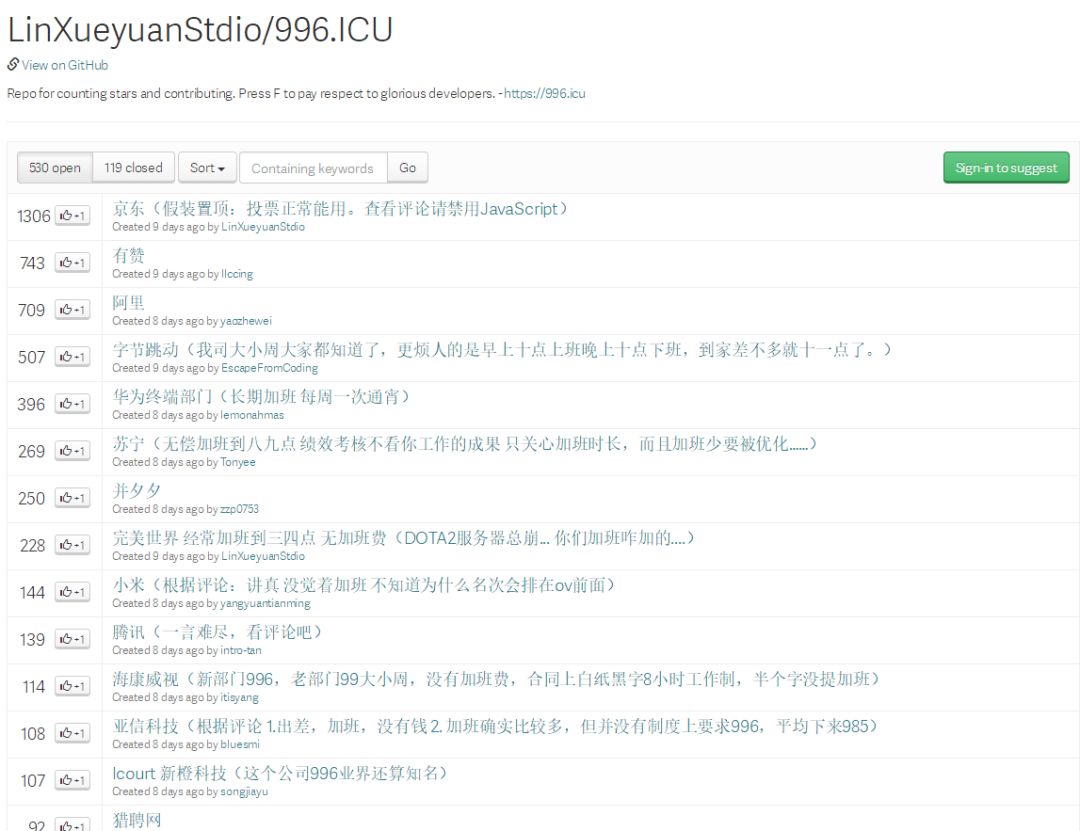
Task: Give +1 to the 阿里 entry
Action: [x=72, y=310]
